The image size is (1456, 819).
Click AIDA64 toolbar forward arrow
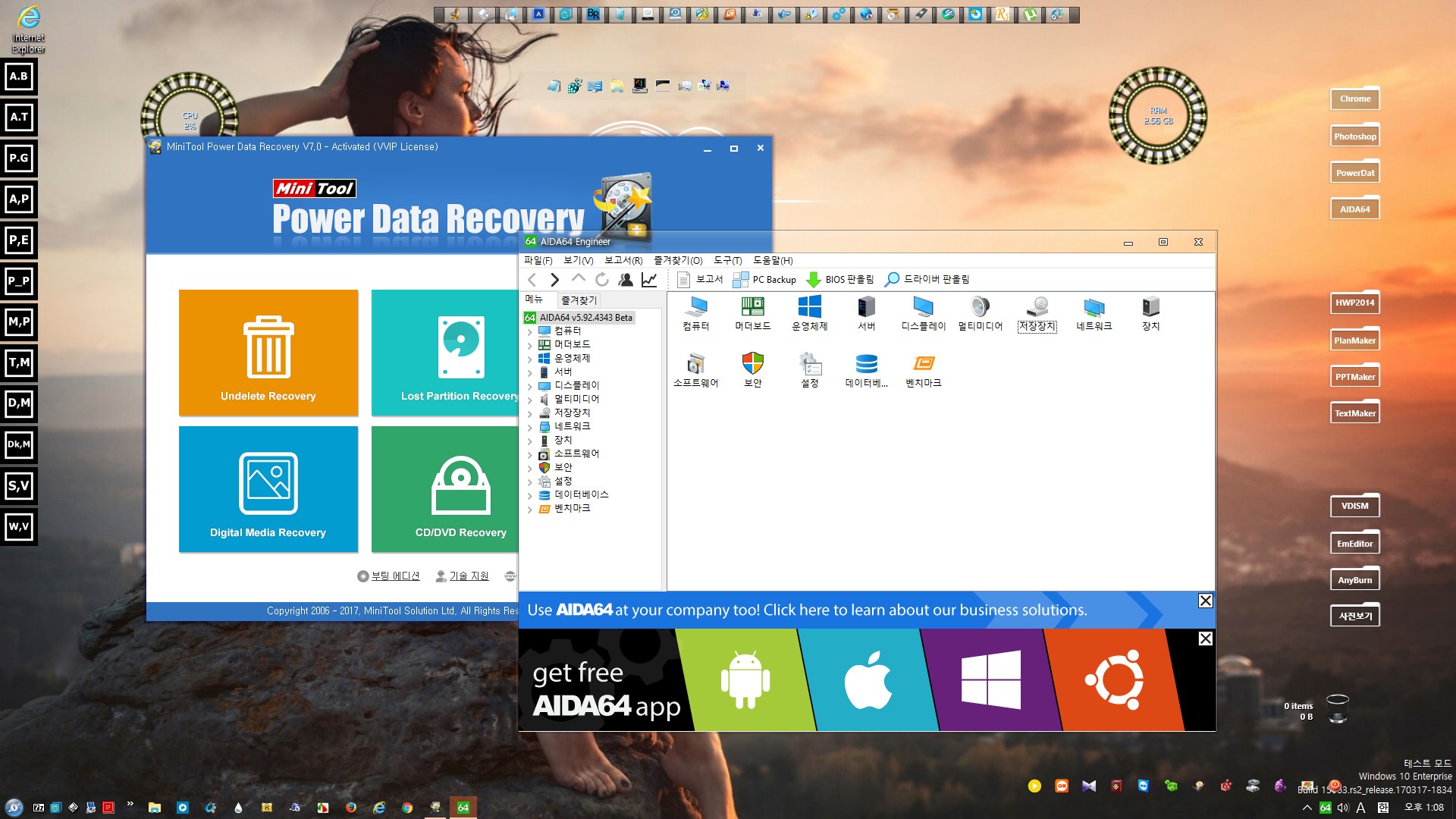(x=554, y=280)
